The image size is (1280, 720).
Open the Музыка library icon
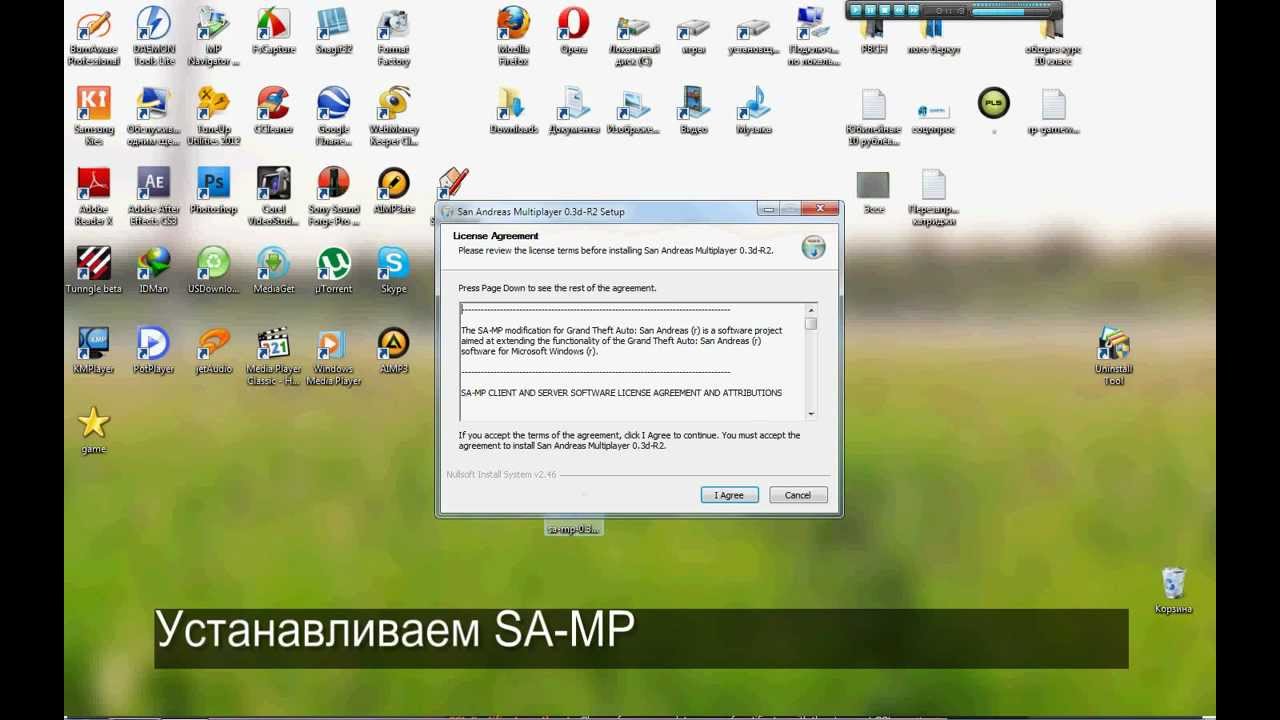click(753, 110)
